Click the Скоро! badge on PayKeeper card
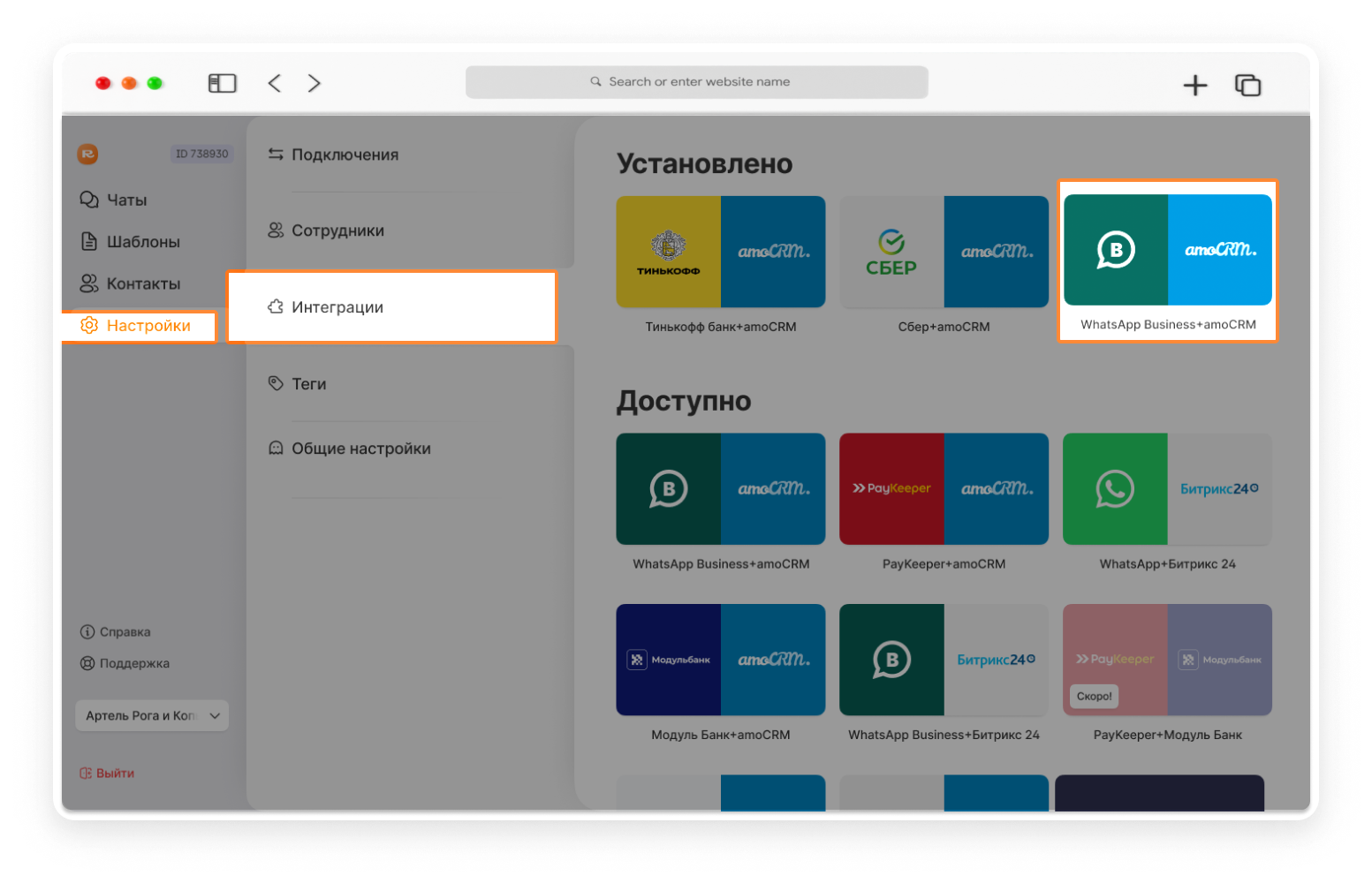The width and height of the screenshot is (1372, 883). 1095,697
